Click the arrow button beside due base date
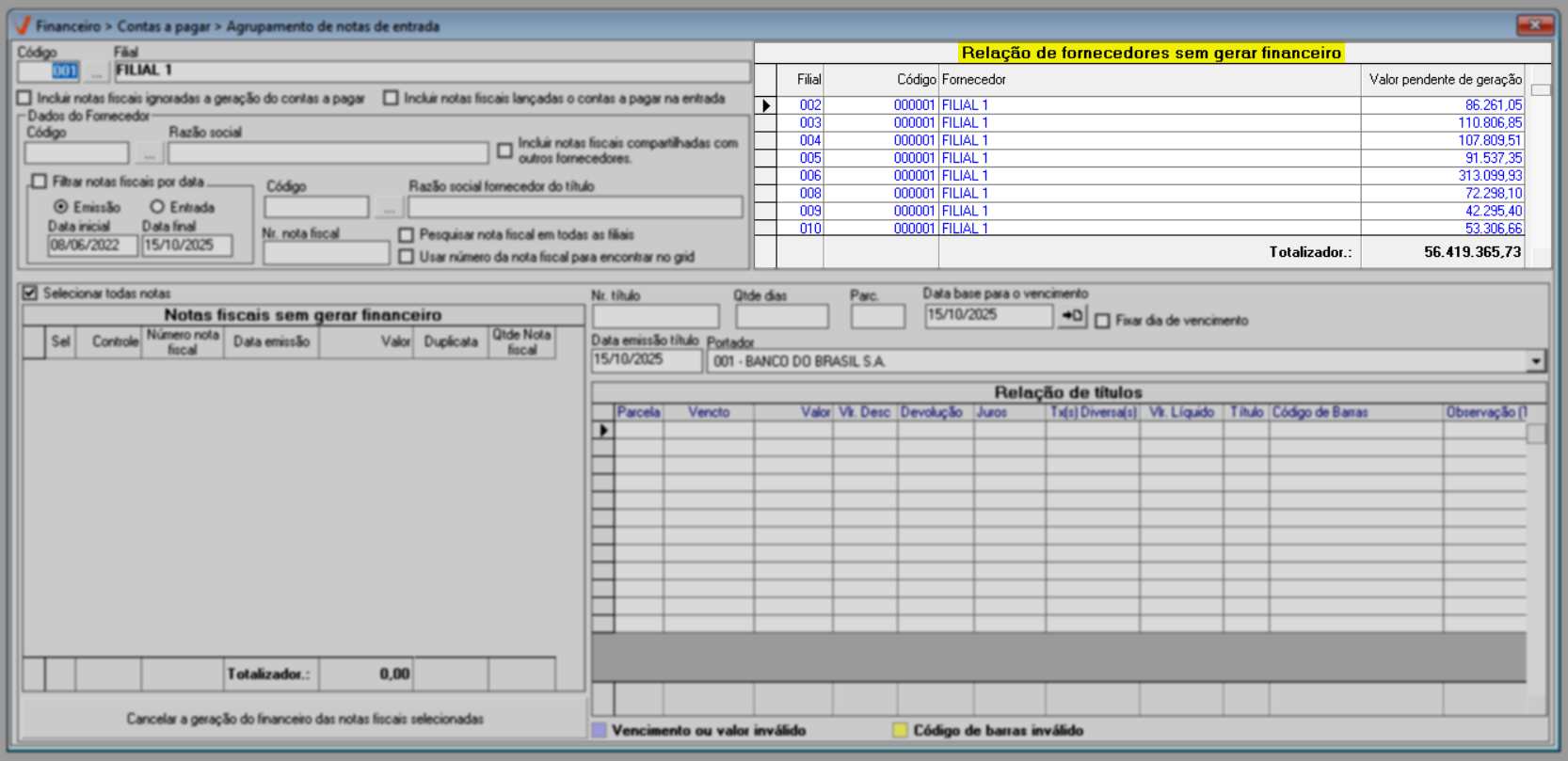Viewport: 1568px width, 761px height. click(x=1072, y=316)
